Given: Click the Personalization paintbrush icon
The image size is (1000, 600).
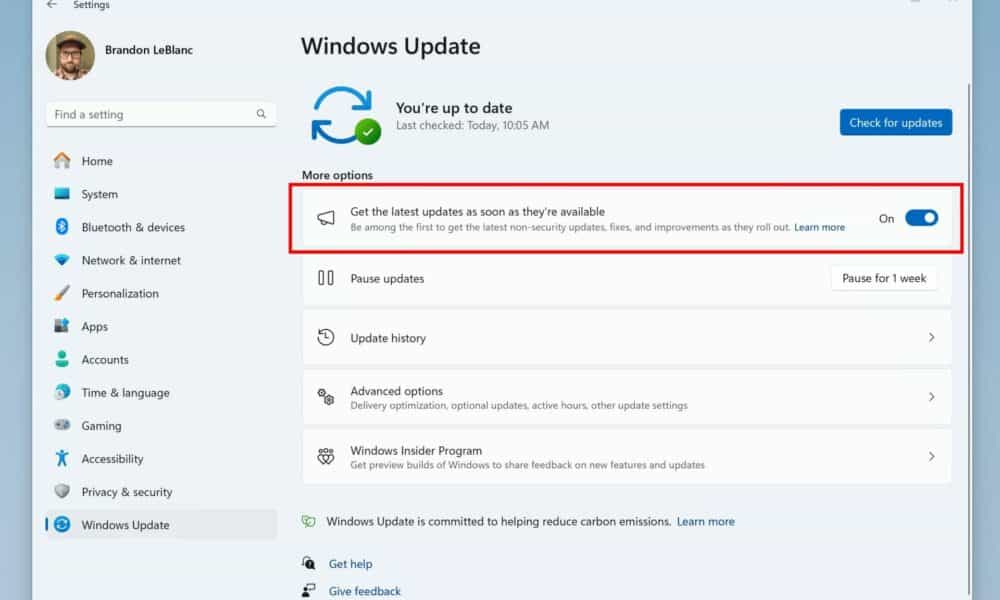Looking at the screenshot, I should pos(62,293).
